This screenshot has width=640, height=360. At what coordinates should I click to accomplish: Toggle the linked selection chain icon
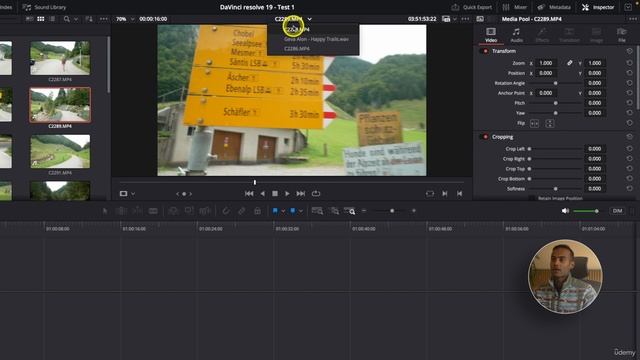[242, 211]
